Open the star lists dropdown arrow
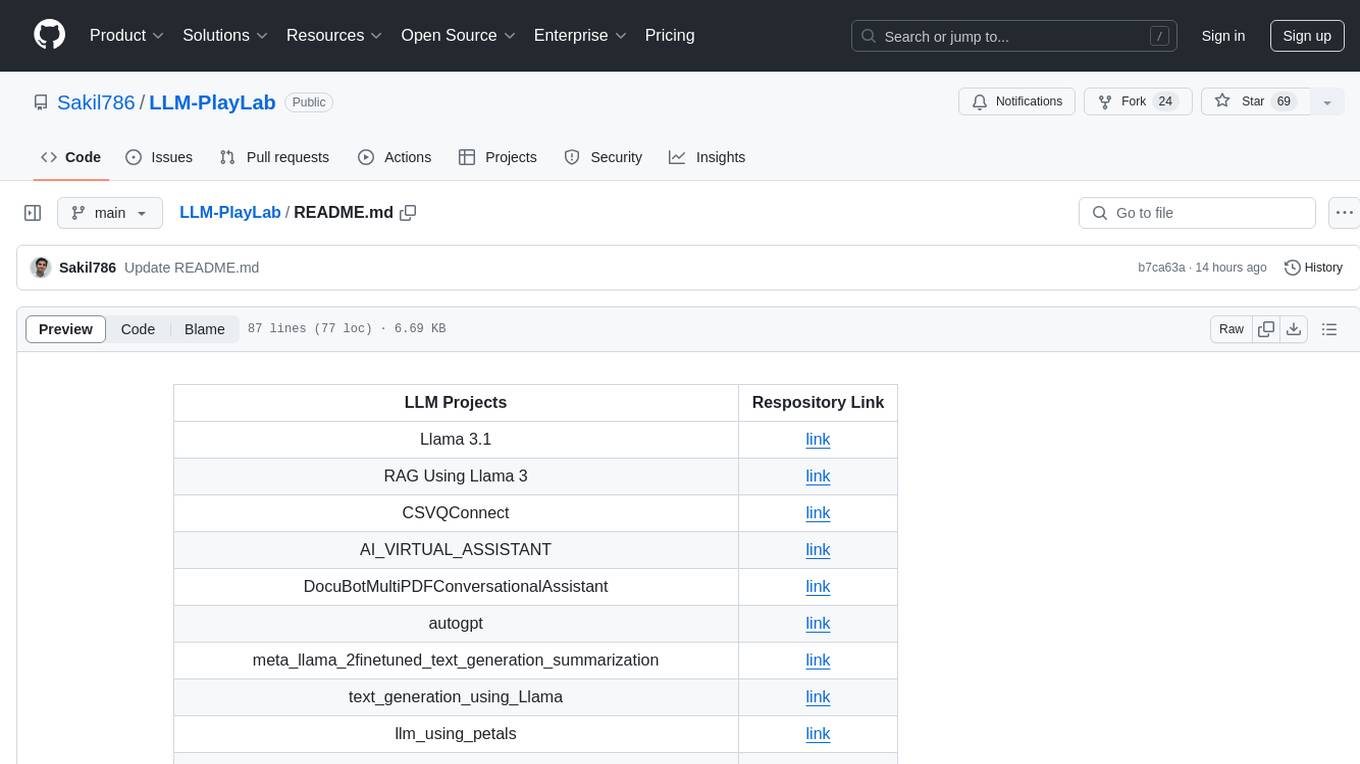 pyautogui.click(x=1327, y=102)
